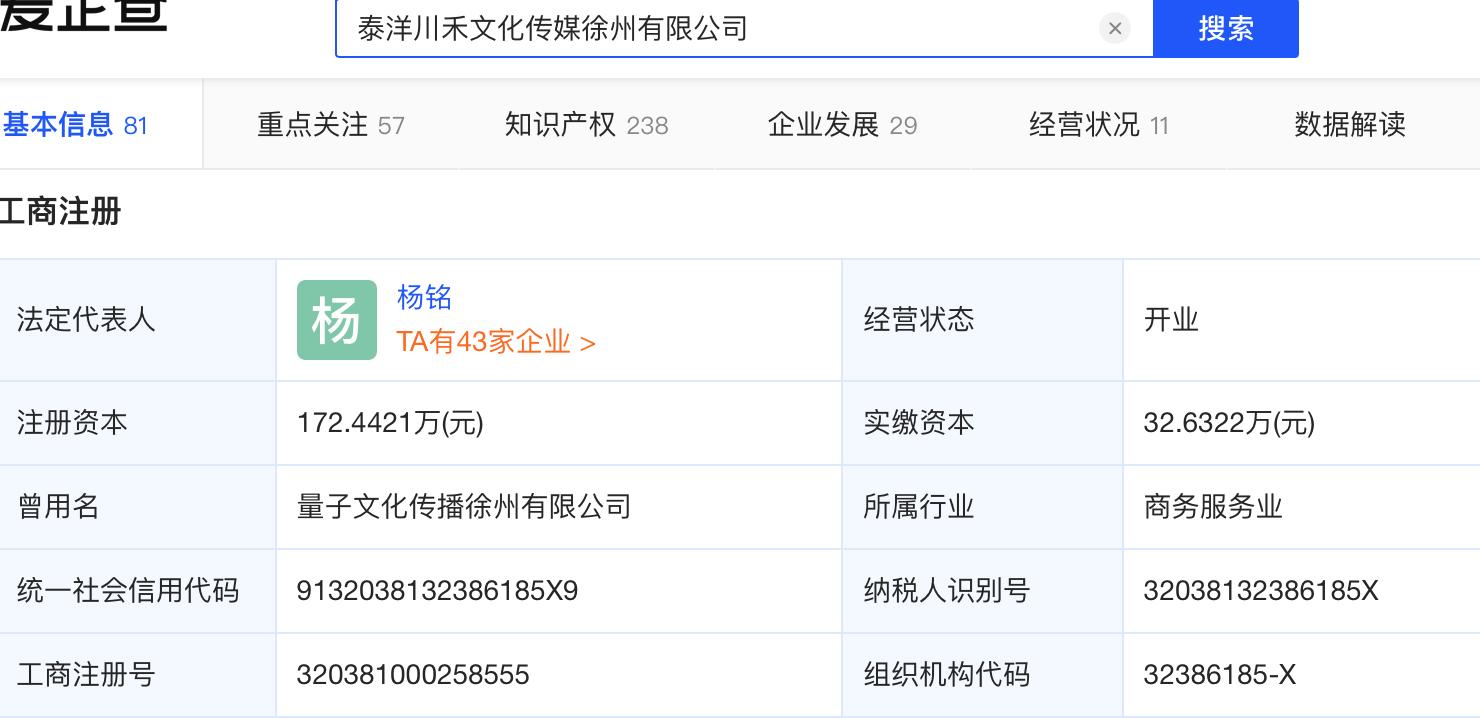This screenshot has width=1480, height=718.
Task: Click the 工商注册号 value 320381000258555
Action: pyautogui.click(x=412, y=674)
